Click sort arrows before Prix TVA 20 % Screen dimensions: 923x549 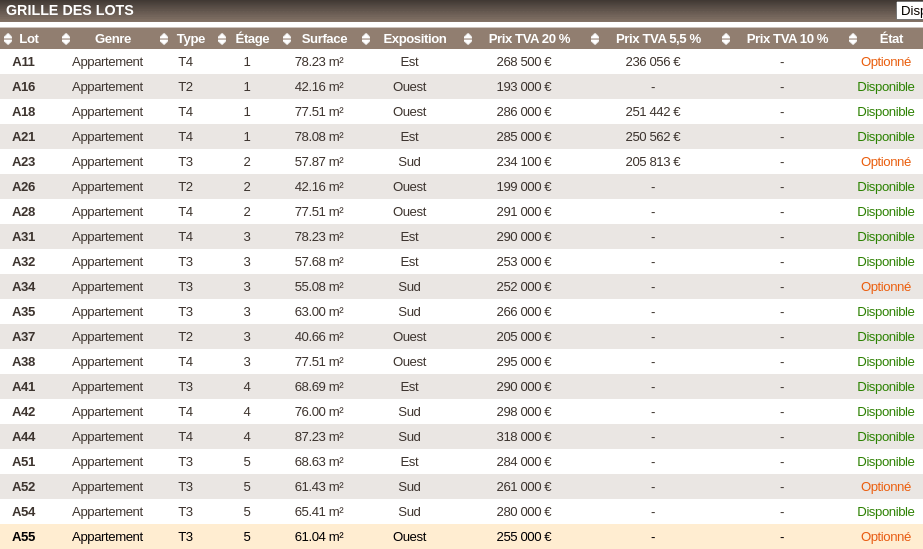(x=468, y=39)
